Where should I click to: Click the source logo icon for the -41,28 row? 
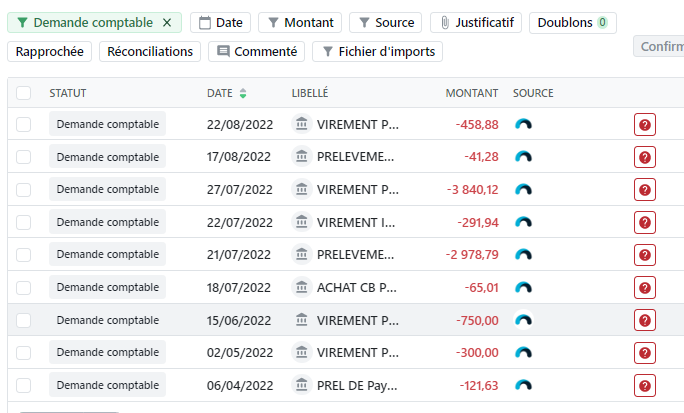coord(523,157)
